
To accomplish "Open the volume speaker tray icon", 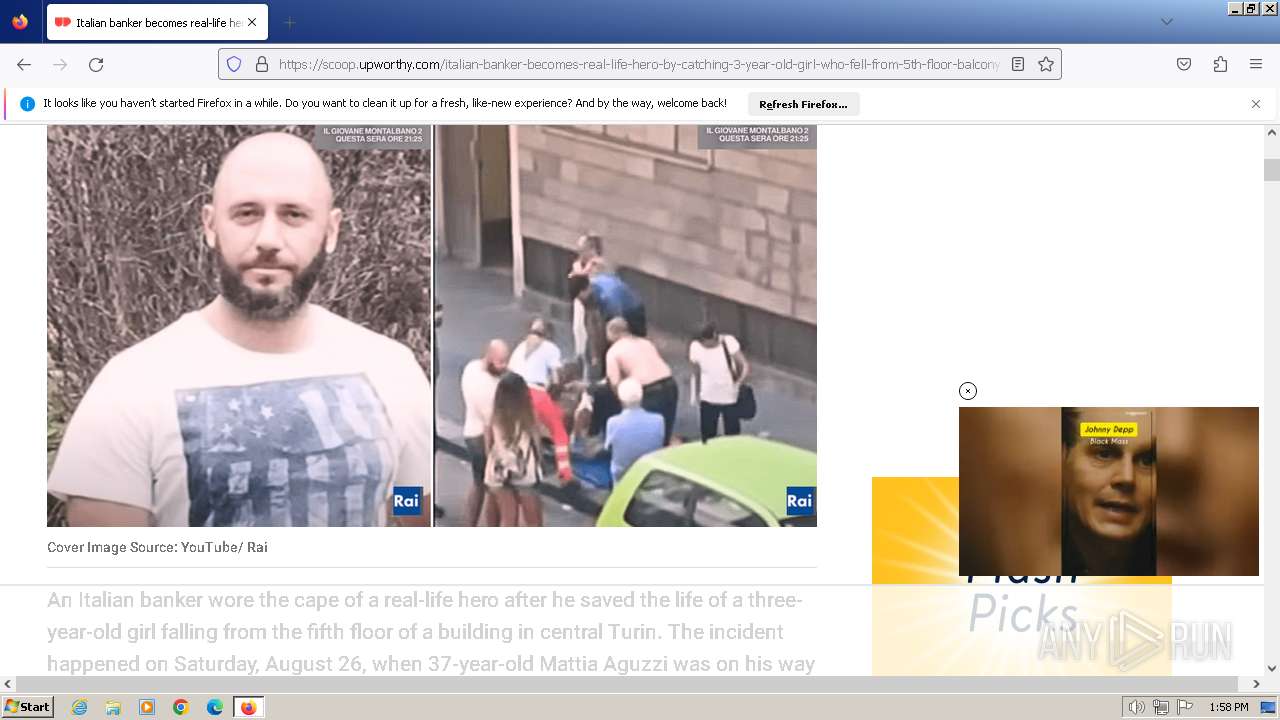I will point(1136,707).
